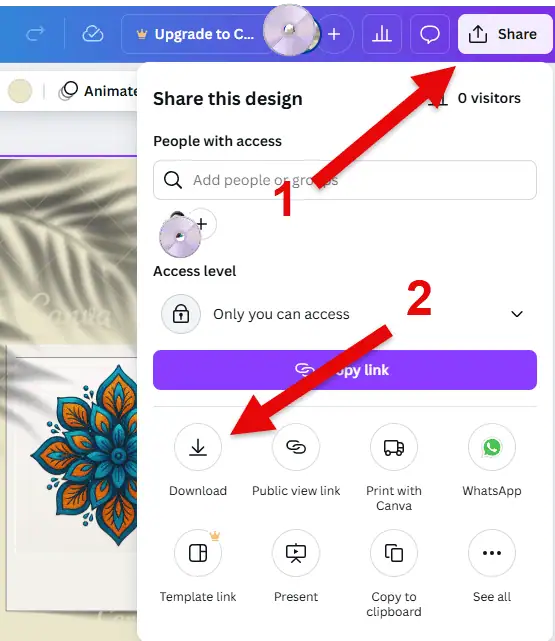The image size is (555, 641).
Task: Open the Template link option
Action: point(198,553)
